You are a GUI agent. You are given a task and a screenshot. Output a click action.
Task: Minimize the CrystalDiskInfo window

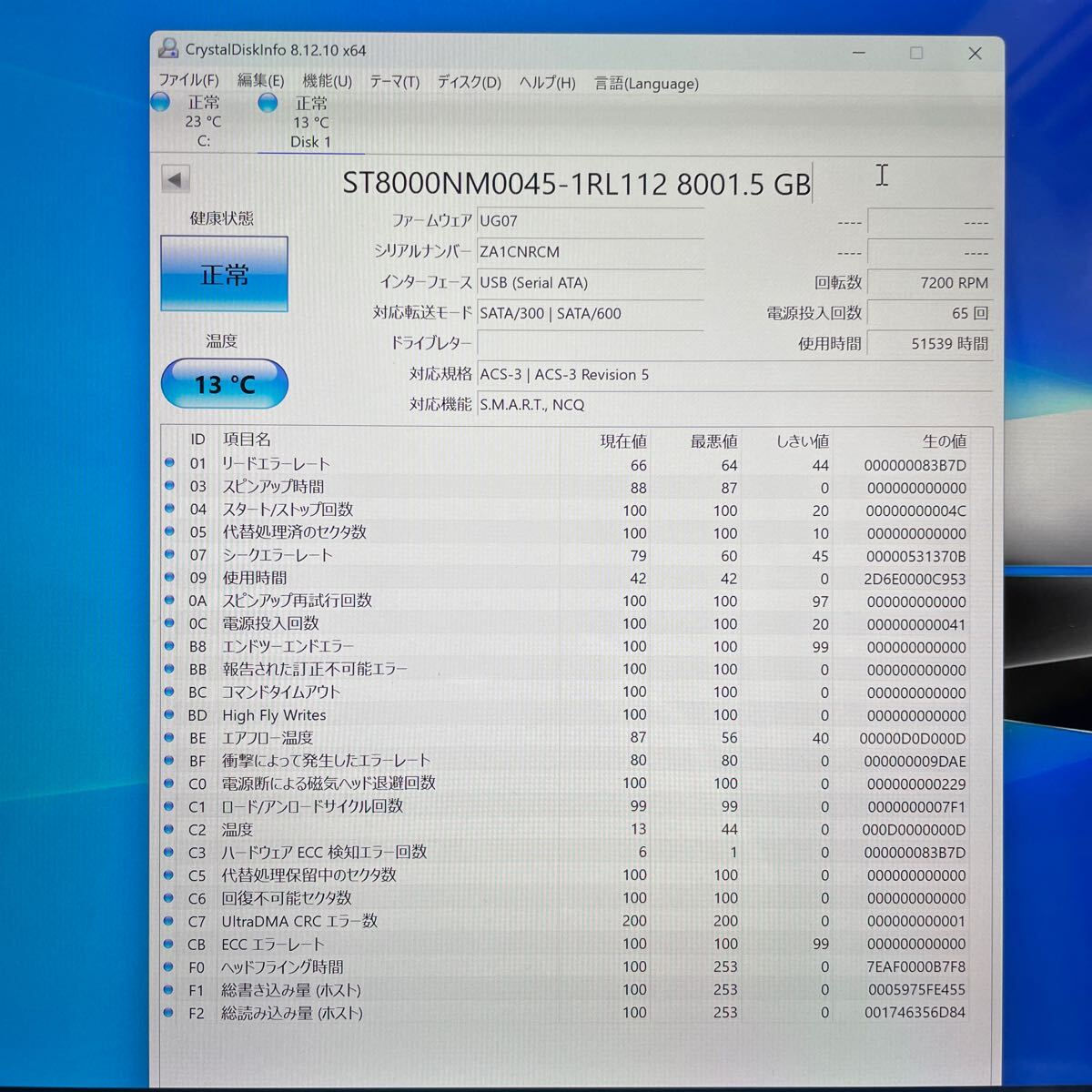[x=858, y=53]
